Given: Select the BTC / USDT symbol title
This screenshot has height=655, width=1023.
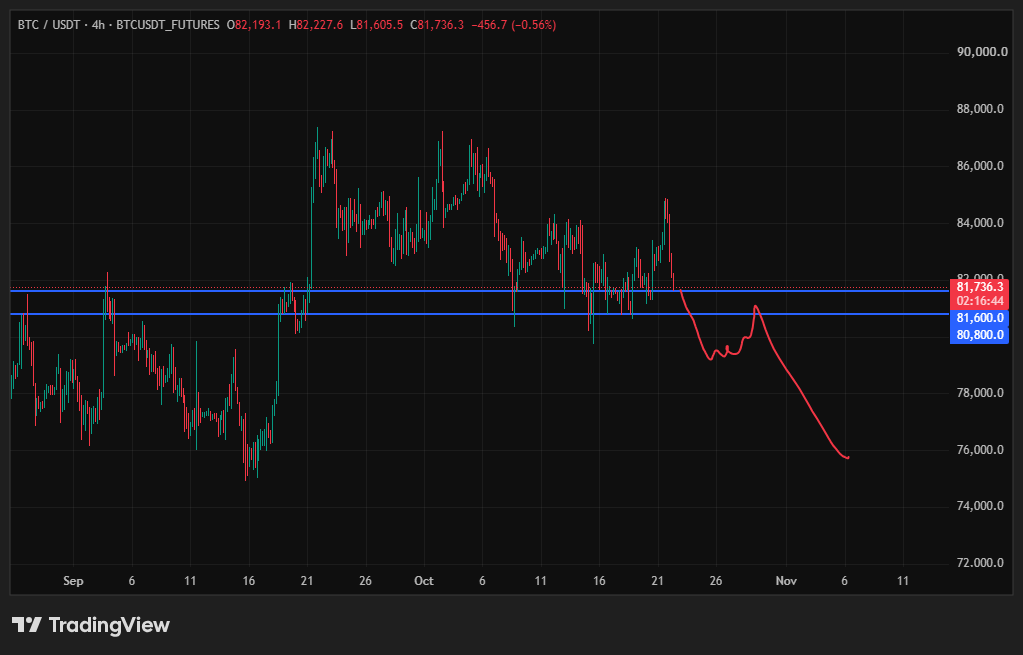Looking at the screenshot, I should [49, 25].
